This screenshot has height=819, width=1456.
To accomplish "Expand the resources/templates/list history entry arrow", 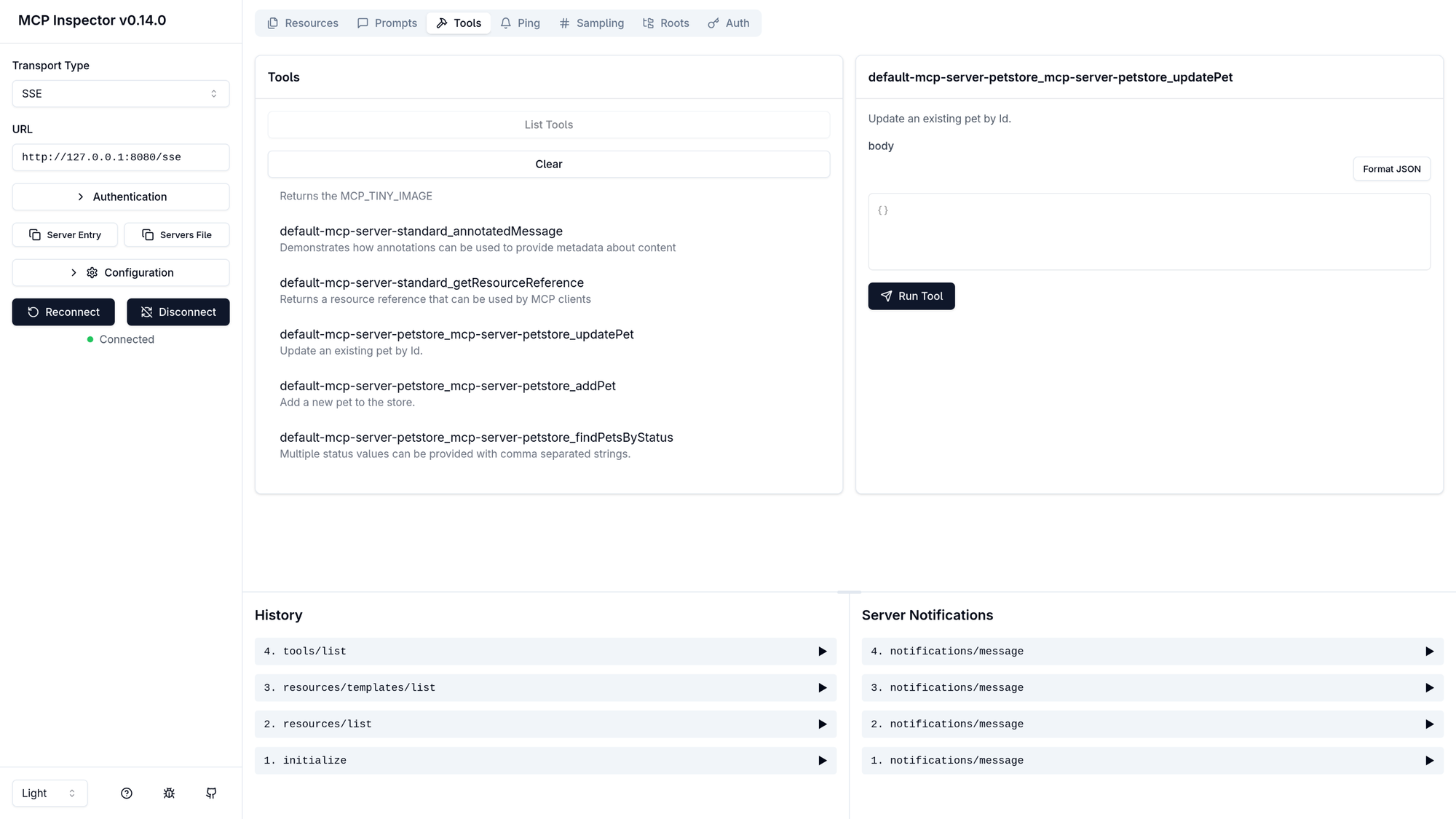I will (822, 688).
